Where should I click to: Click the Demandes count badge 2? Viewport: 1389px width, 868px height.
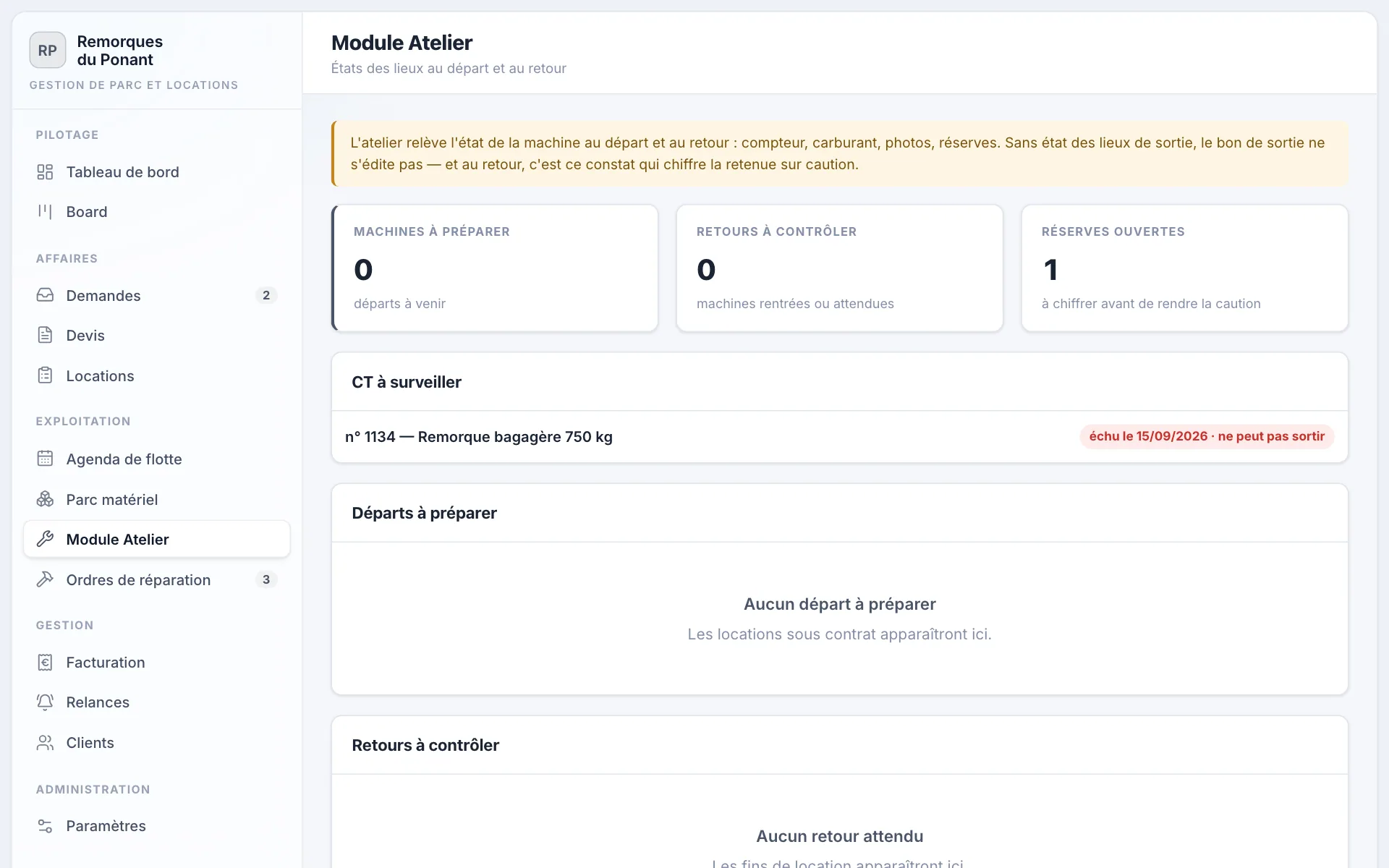(266, 295)
